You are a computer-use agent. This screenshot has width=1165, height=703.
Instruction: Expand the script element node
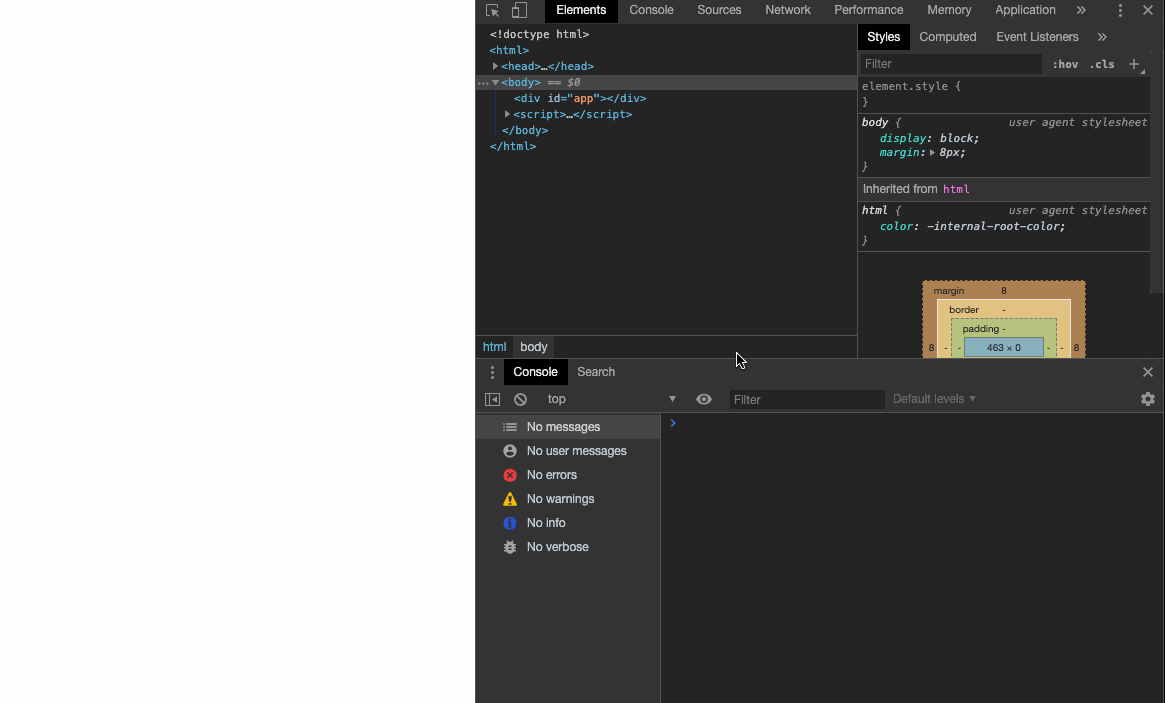508,114
